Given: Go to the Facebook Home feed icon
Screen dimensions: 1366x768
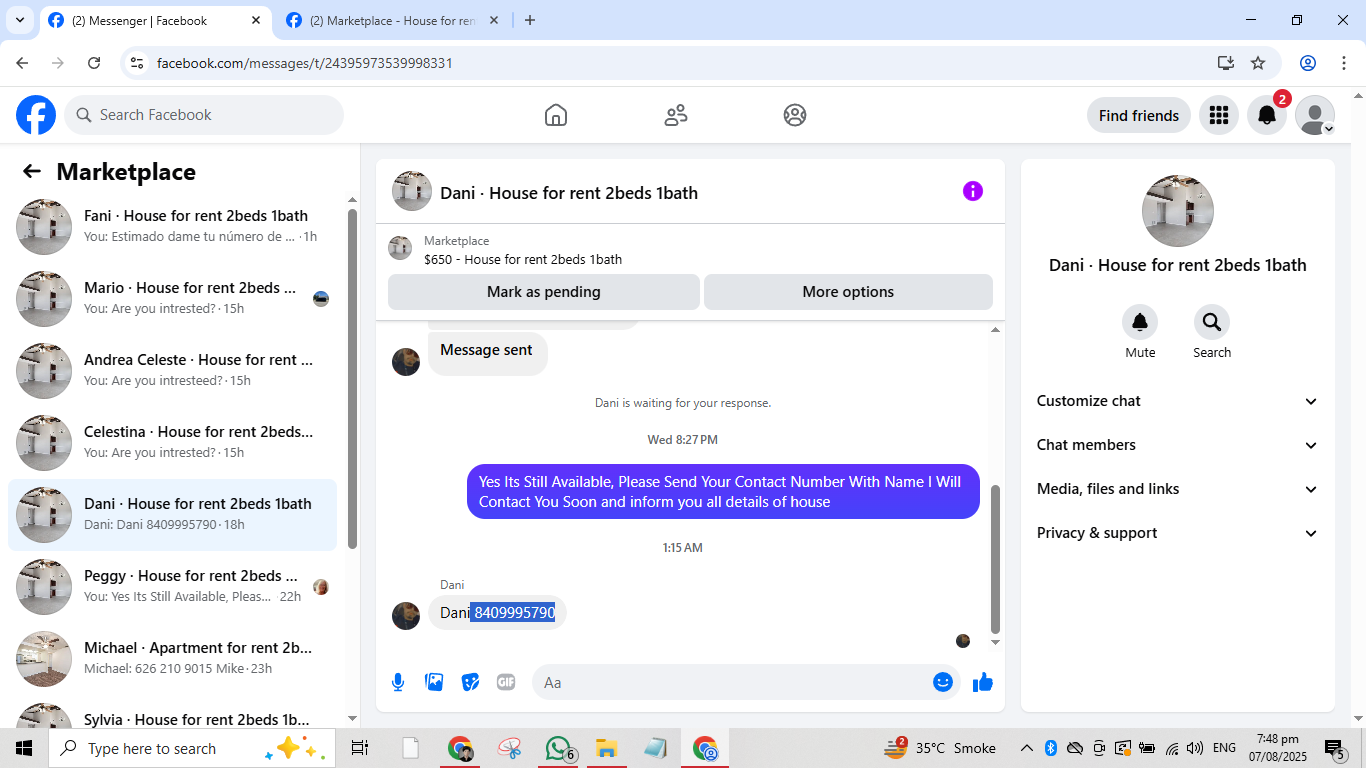Looking at the screenshot, I should click(x=556, y=115).
